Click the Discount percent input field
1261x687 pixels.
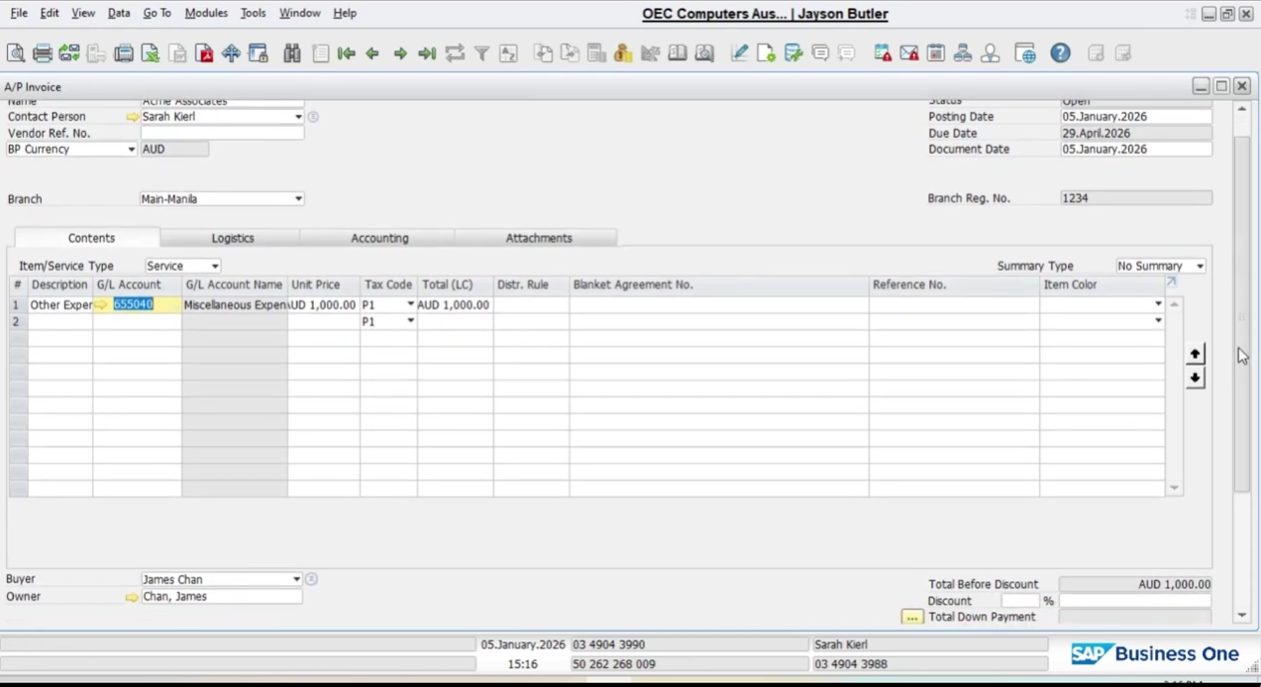pos(1020,601)
